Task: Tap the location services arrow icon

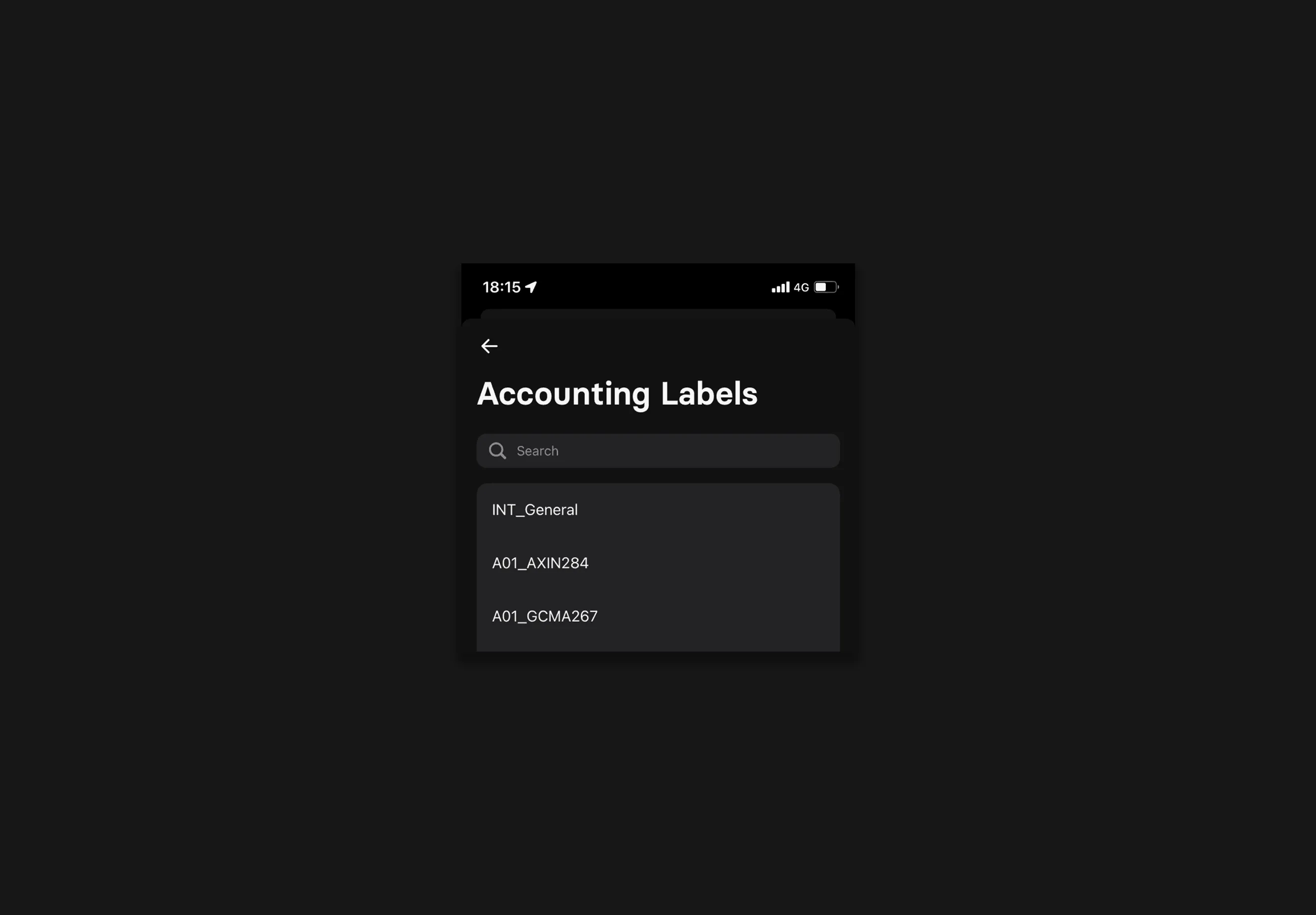Action: pos(532,287)
